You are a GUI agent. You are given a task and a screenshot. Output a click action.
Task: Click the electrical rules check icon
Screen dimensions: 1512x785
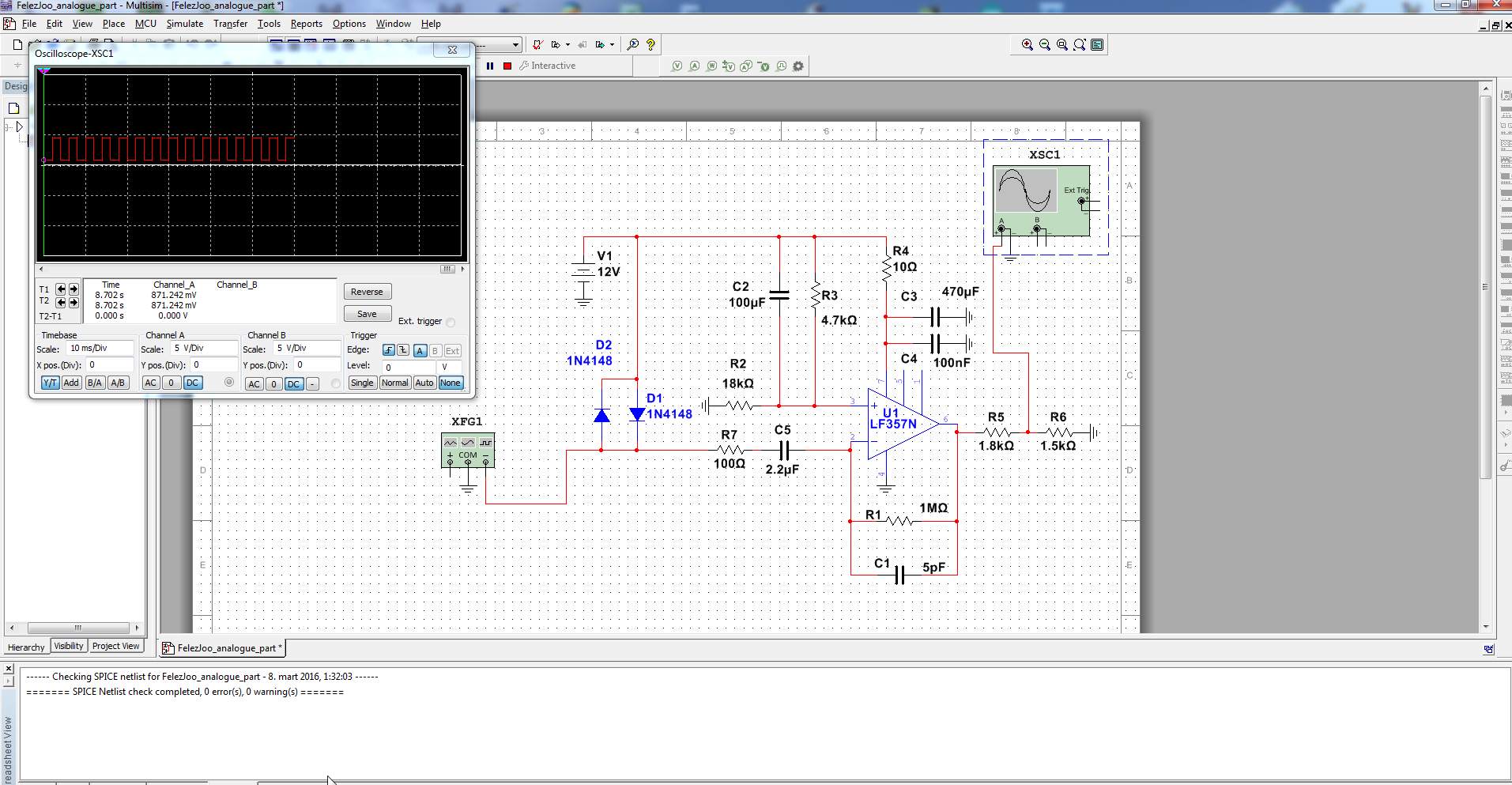click(537, 45)
